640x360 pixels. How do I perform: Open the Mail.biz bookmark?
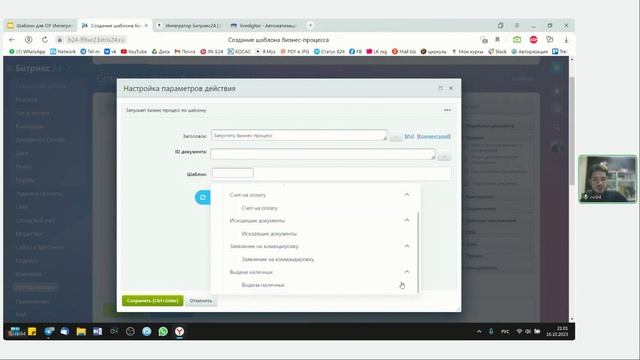click(x=404, y=51)
